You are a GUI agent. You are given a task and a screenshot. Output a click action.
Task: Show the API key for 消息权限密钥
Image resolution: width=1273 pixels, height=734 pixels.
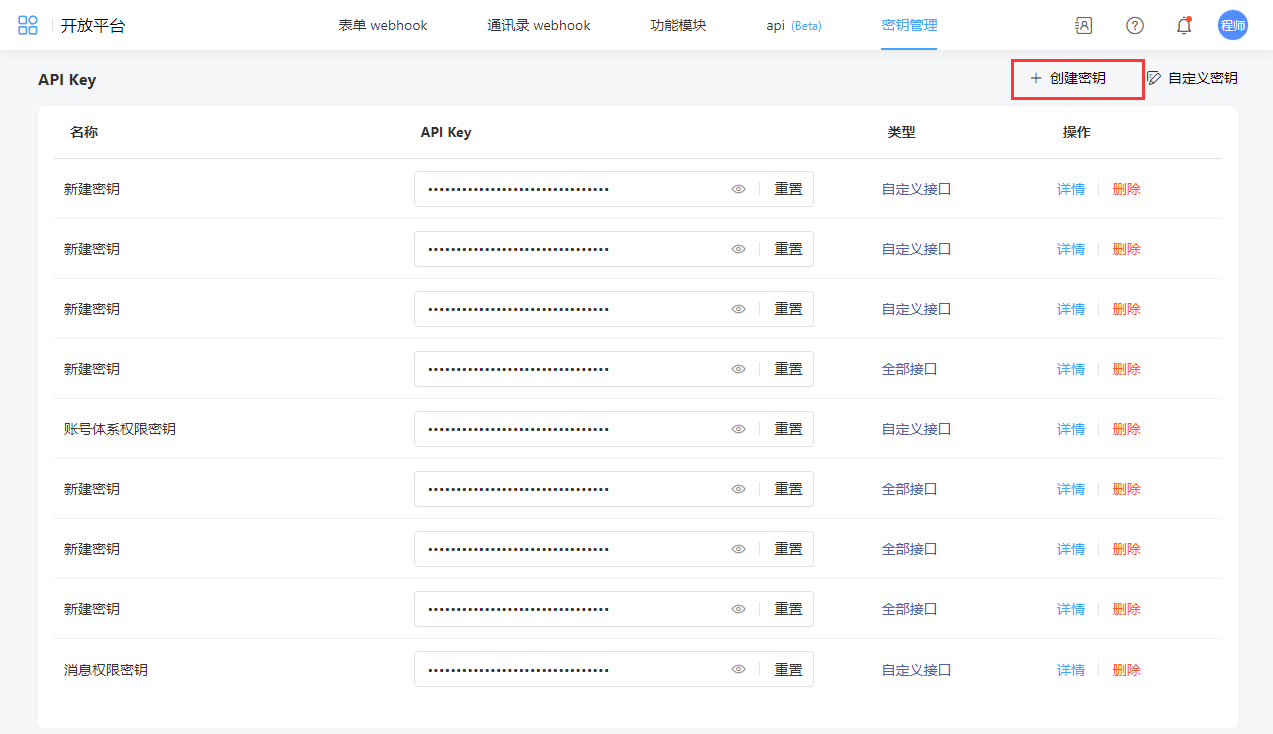[738, 670]
